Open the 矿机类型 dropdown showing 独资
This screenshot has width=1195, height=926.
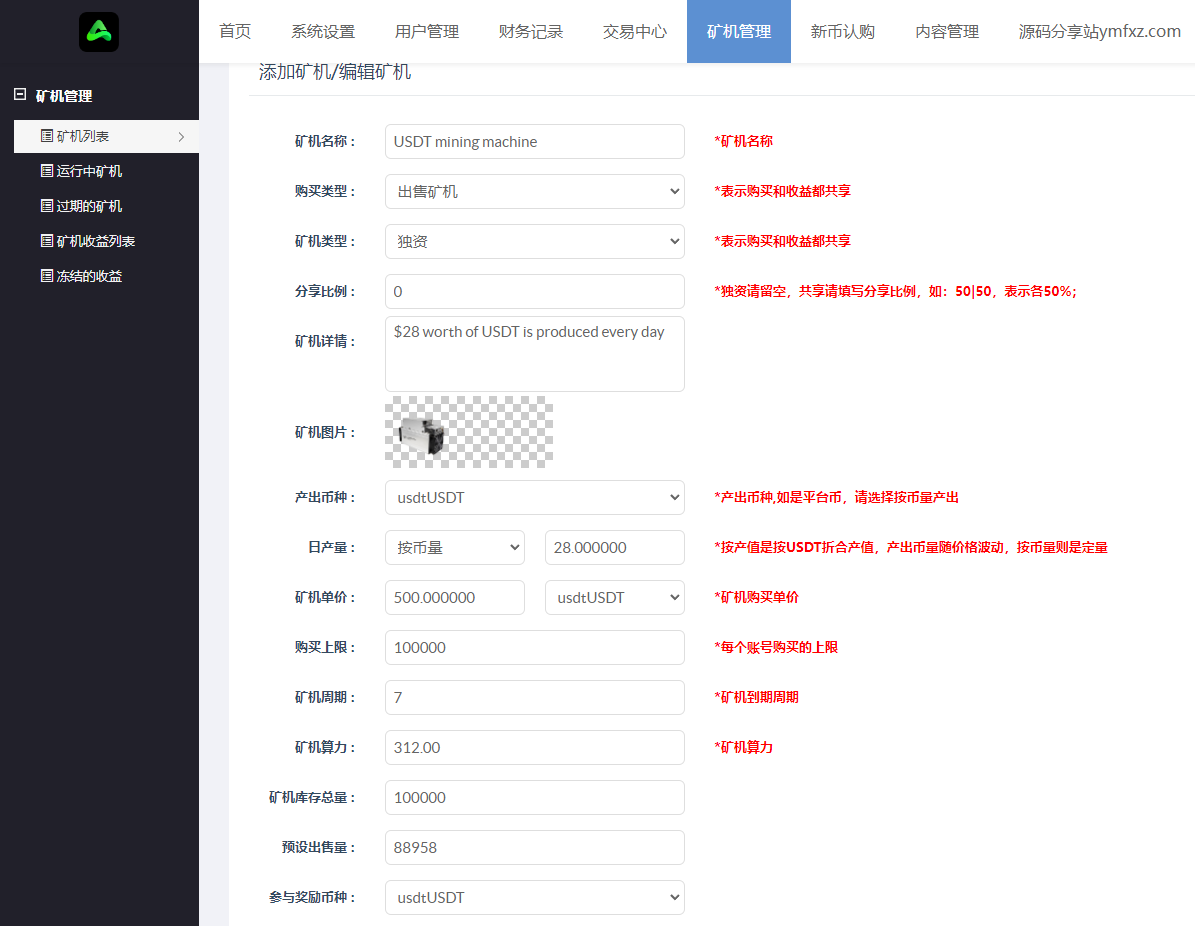(x=534, y=241)
